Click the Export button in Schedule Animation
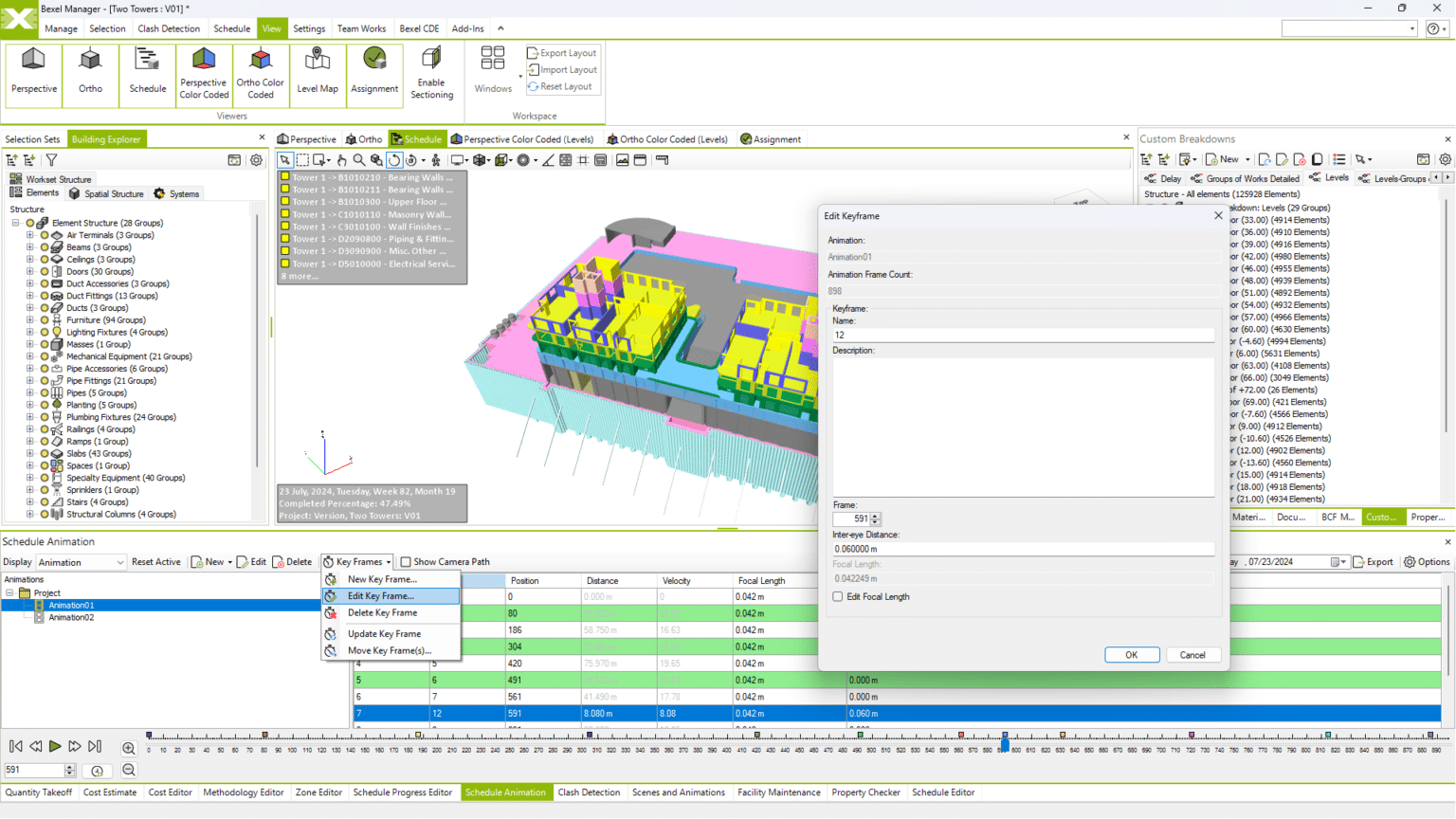Screen dimensions: 1456x819 click(x=1373, y=562)
